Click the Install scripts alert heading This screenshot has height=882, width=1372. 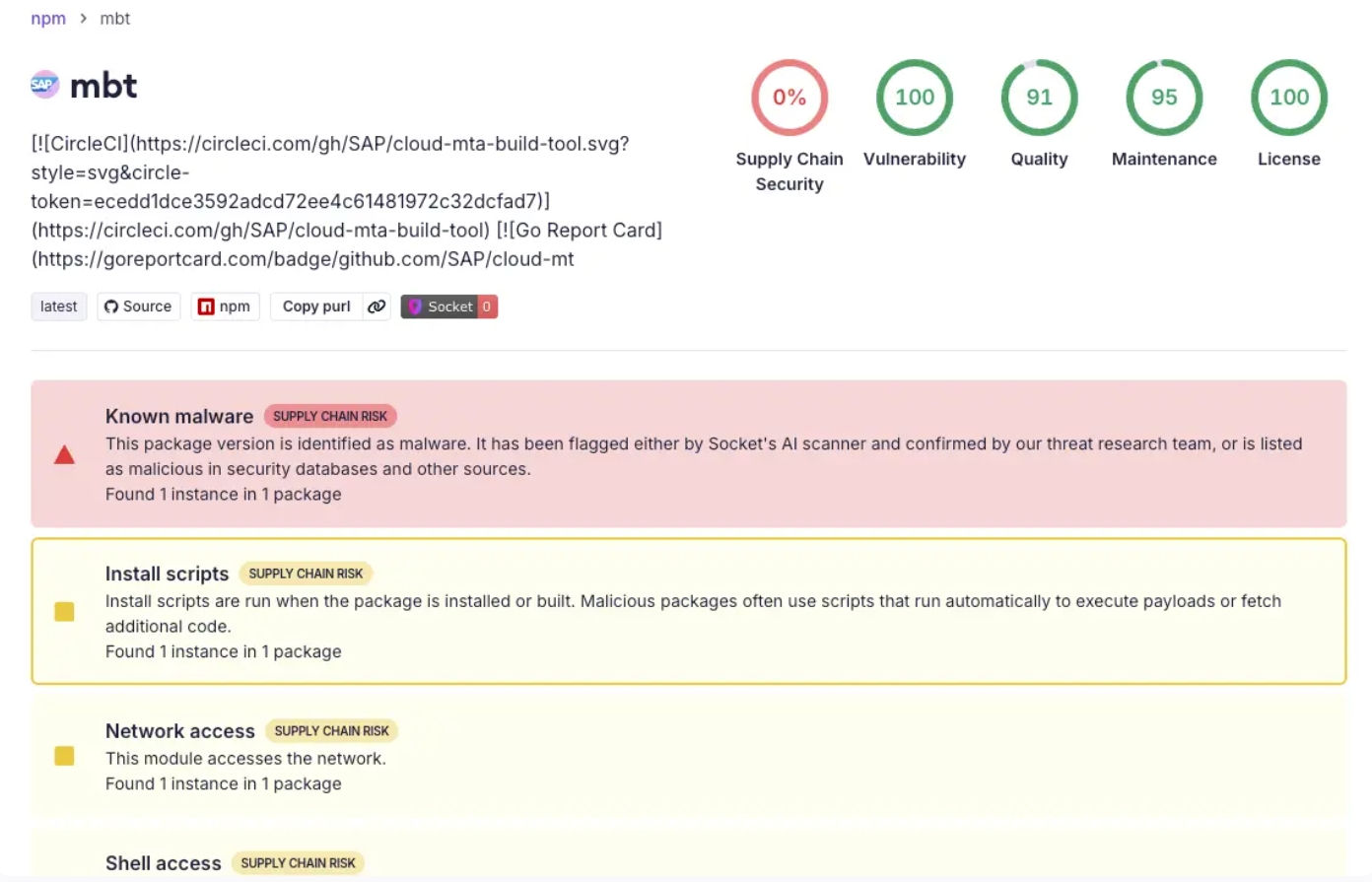tap(168, 574)
